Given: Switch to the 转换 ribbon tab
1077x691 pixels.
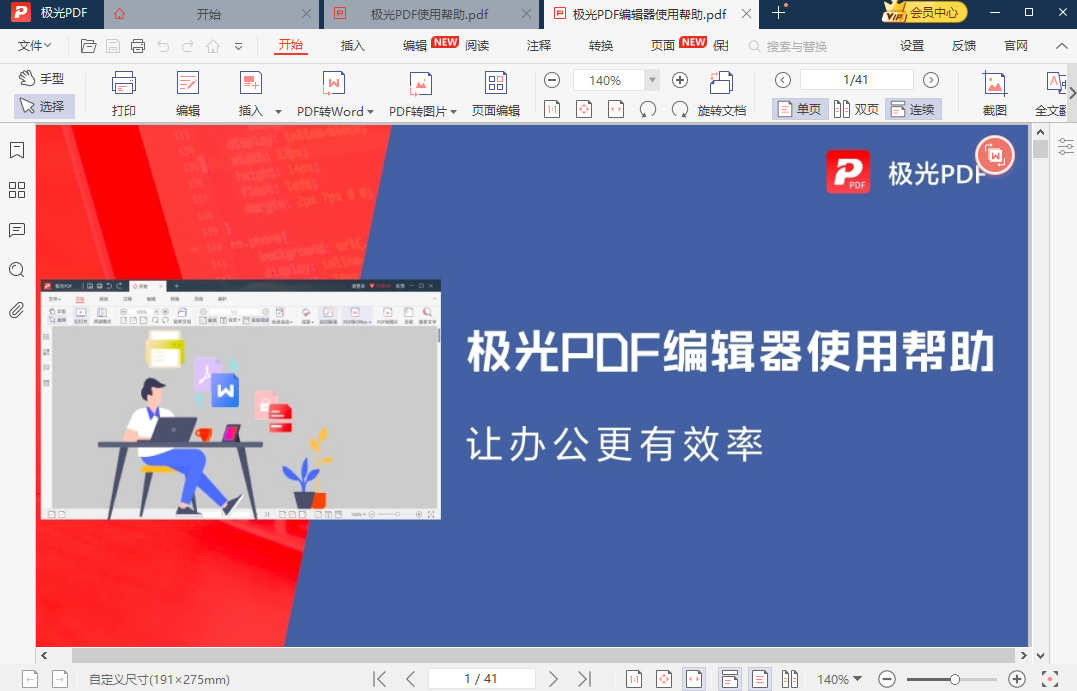Looking at the screenshot, I should click(601, 45).
